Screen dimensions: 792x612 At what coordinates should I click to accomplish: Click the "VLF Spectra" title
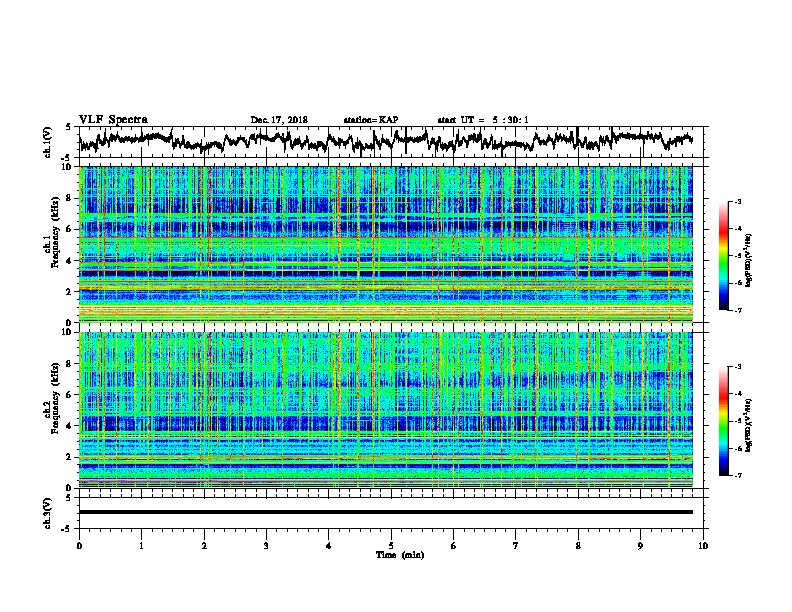113,120
